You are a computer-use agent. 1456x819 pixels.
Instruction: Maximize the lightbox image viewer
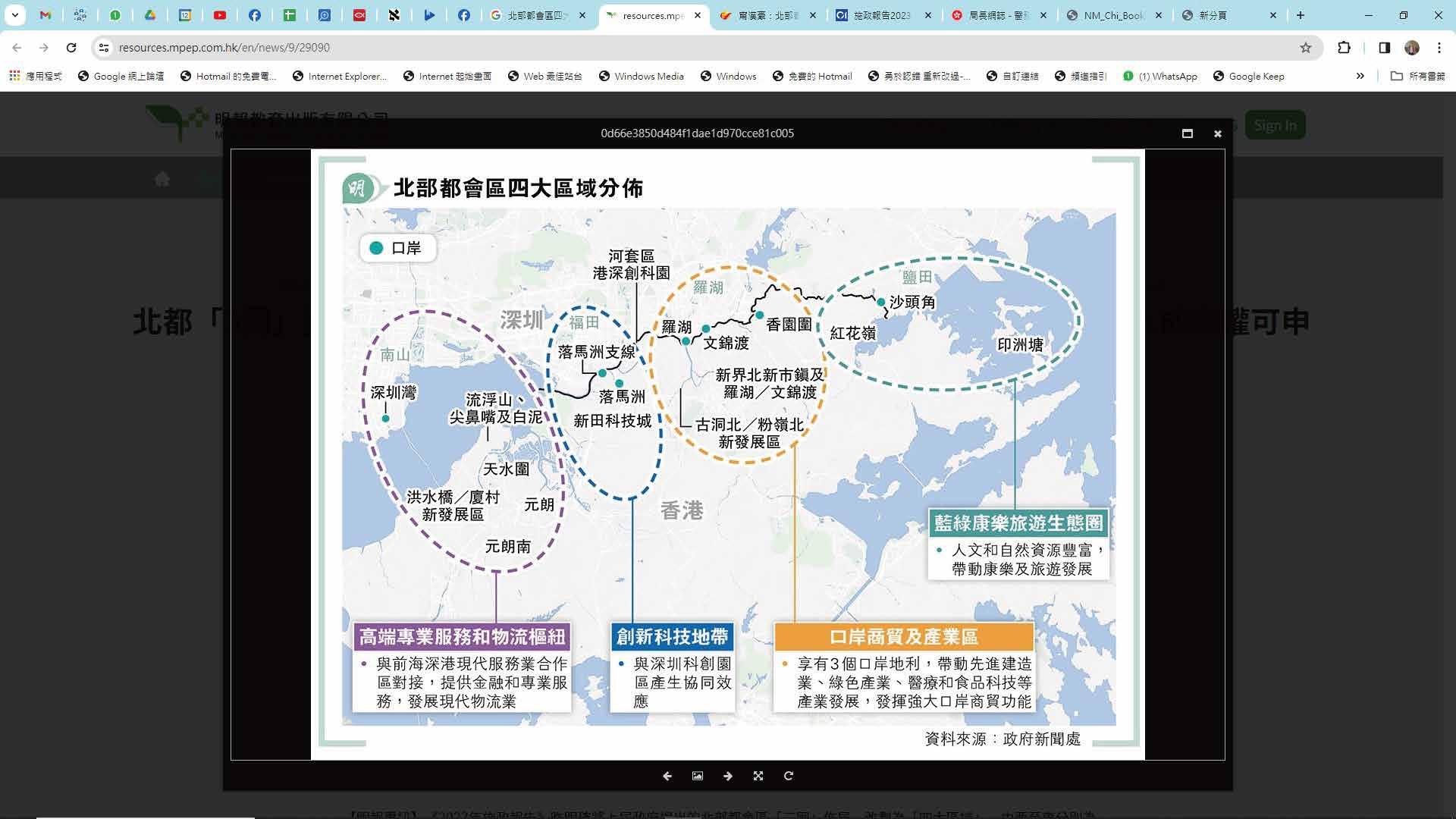coord(1188,133)
